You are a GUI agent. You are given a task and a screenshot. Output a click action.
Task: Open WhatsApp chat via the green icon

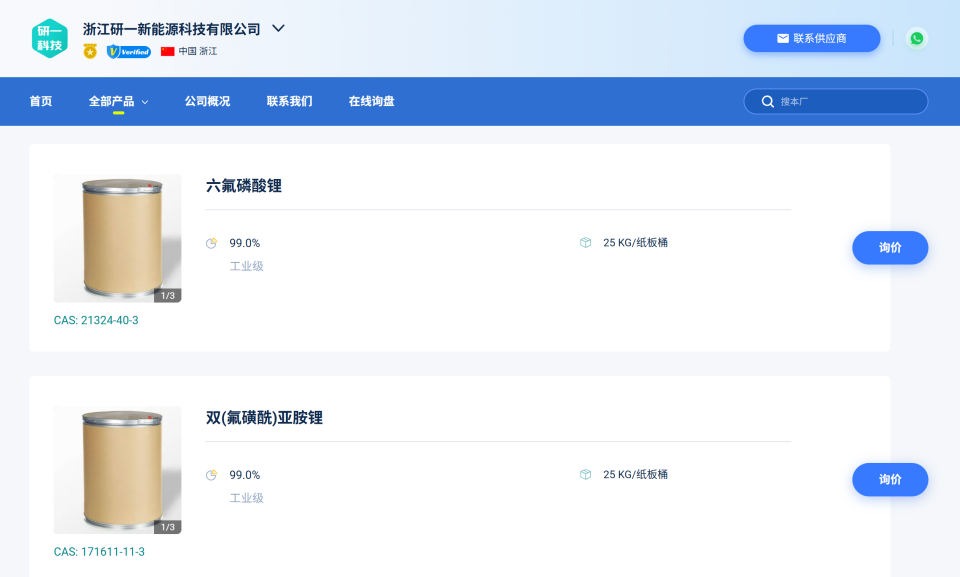(918, 38)
